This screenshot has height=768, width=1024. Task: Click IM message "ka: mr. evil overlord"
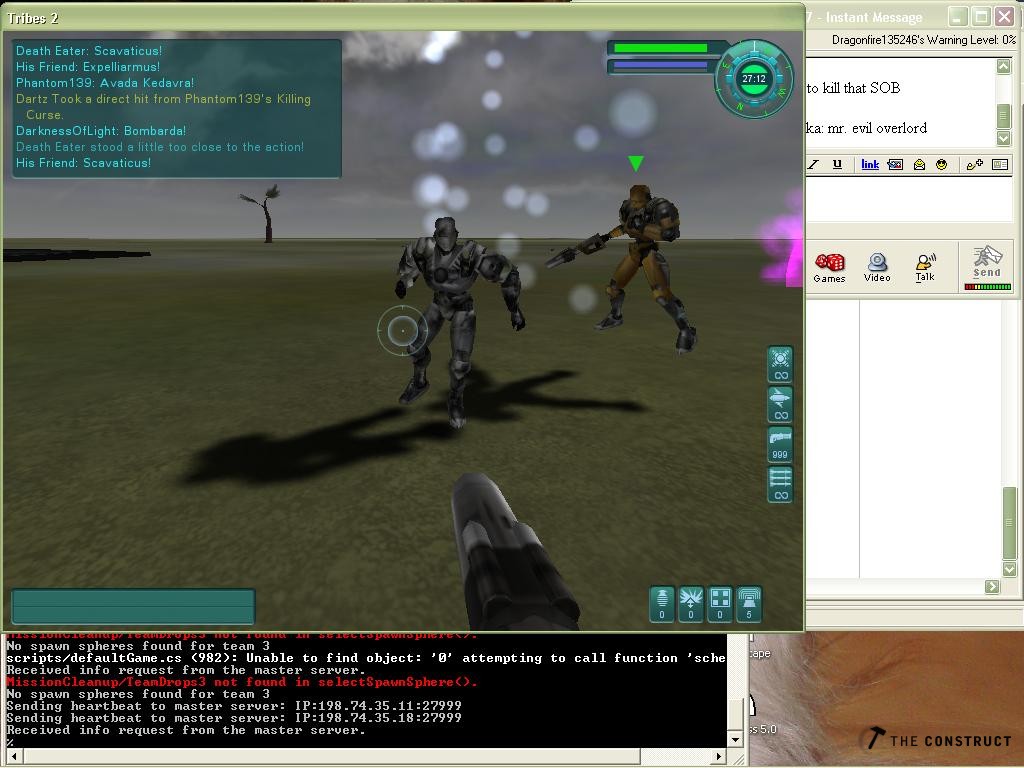tap(867, 128)
